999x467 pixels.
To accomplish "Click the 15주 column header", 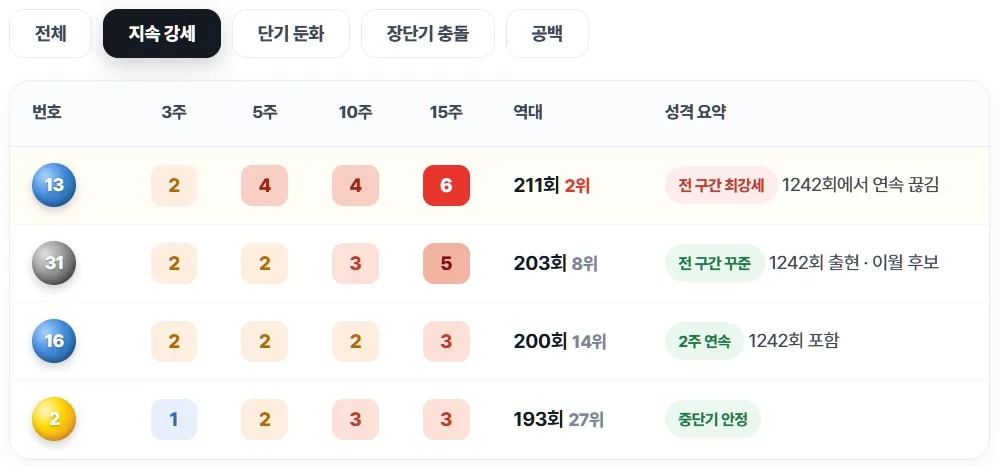I will click(446, 113).
